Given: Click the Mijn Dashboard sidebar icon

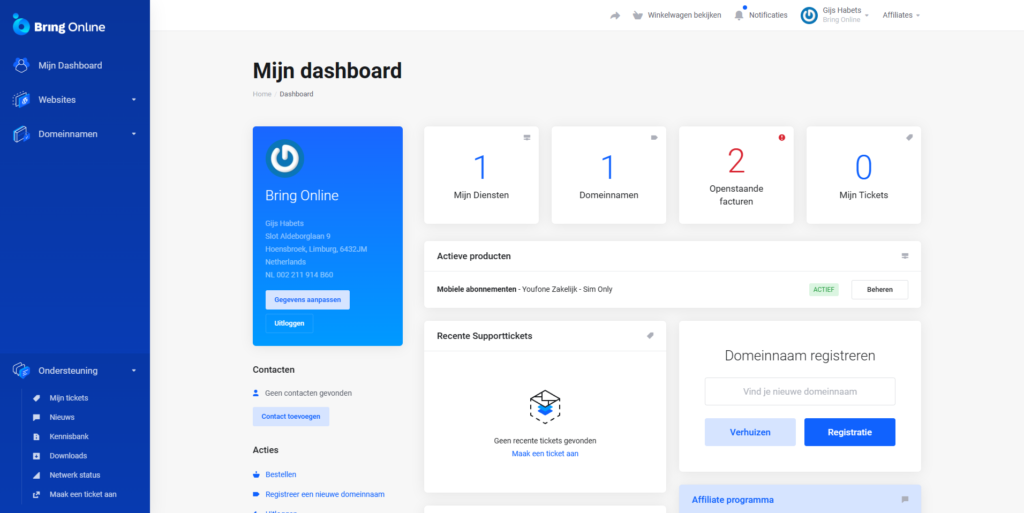Looking at the screenshot, I should click(21, 65).
